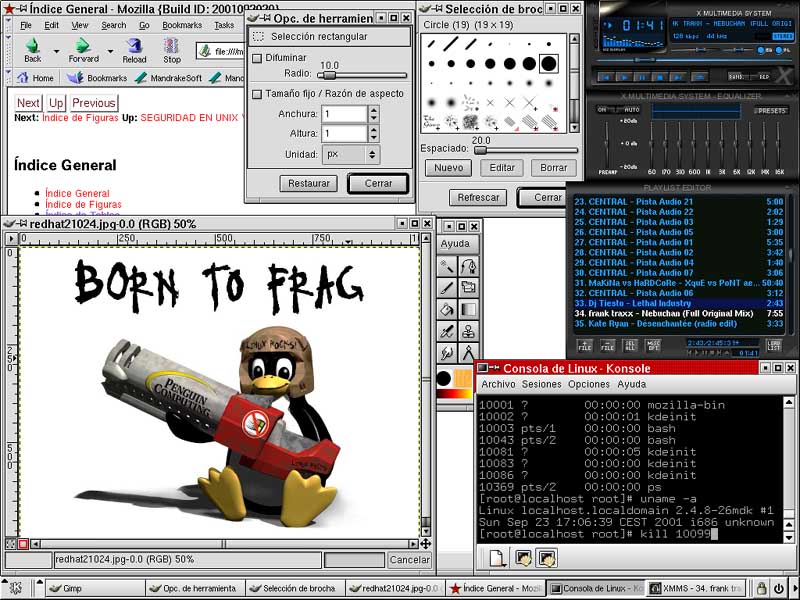The image size is (800, 600).
Task: Click add file button in XMMS playlist
Action: click(x=585, y=346)
